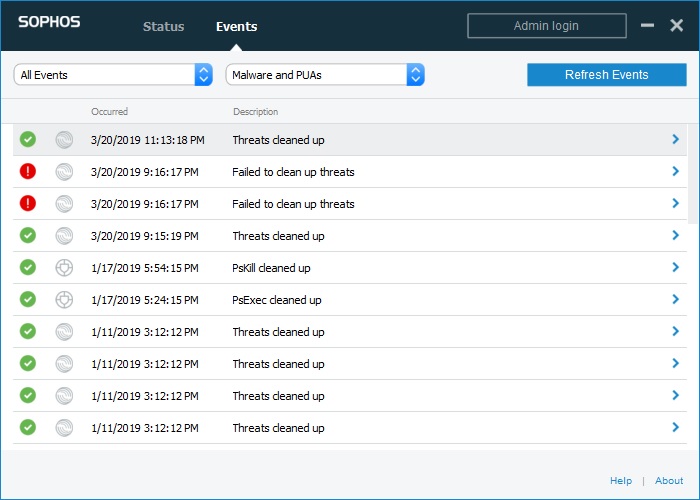Click the green checkmark on the 11:13:18 PM event
The width and height of the screenshot is (700, 500).
coord(28,139)
